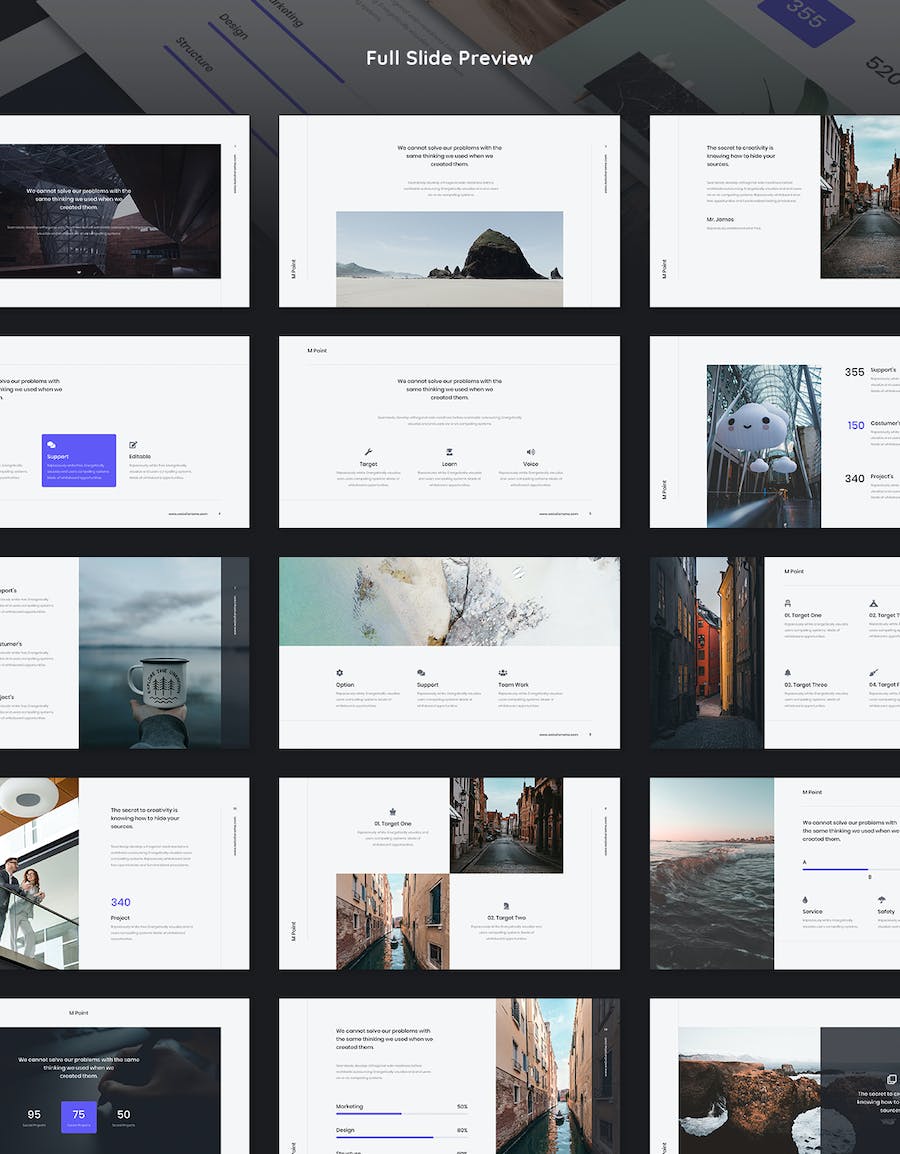Click the speaker icon above Voice
This screenshot has height=1154, width=900.
click(x=530, y=452)
